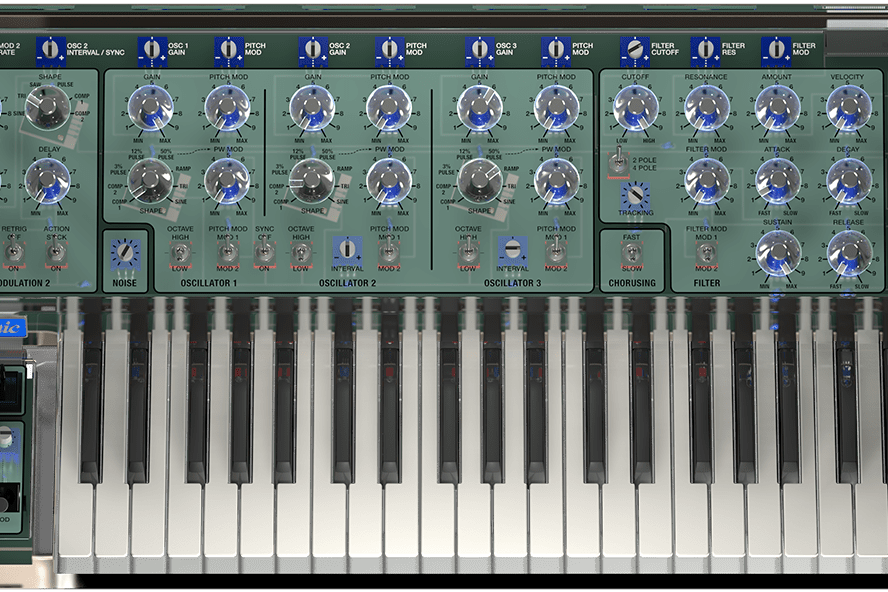
Task: Click the Oscillator 2 Gain knob
Action: coord(312,108)
